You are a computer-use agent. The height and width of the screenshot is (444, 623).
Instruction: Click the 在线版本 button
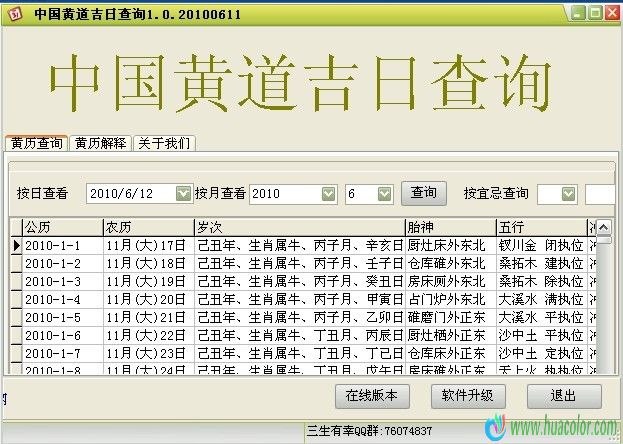(372, 396)
